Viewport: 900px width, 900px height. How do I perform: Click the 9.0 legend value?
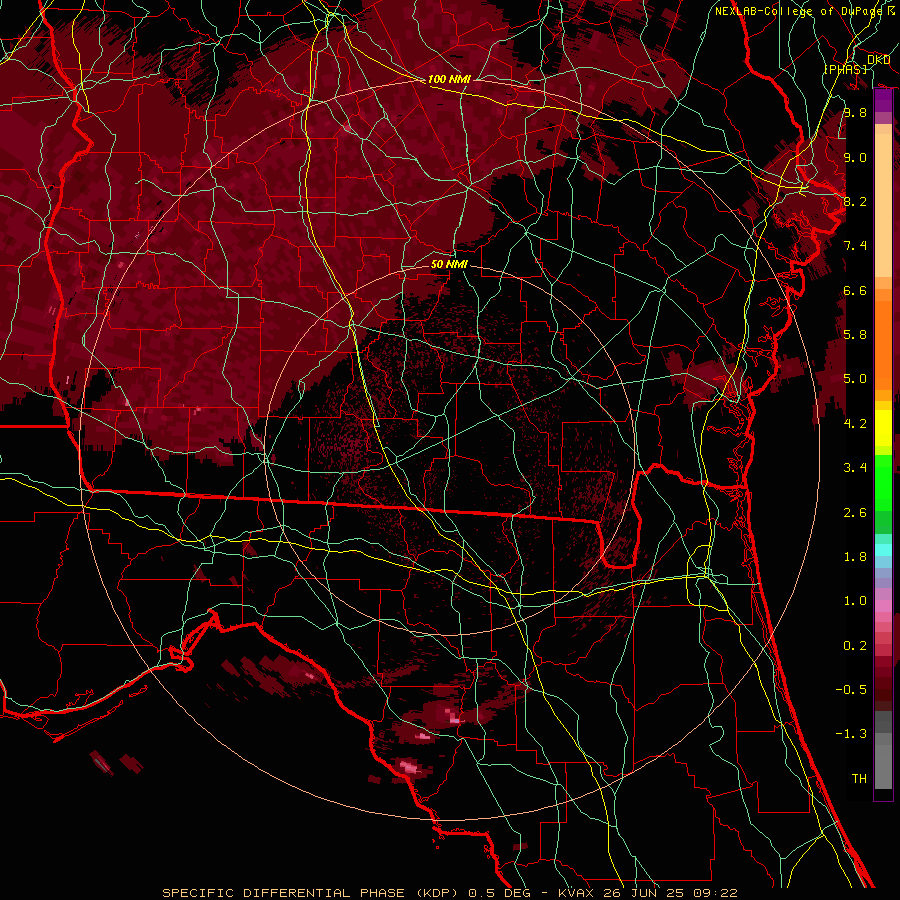click(855, 157)
